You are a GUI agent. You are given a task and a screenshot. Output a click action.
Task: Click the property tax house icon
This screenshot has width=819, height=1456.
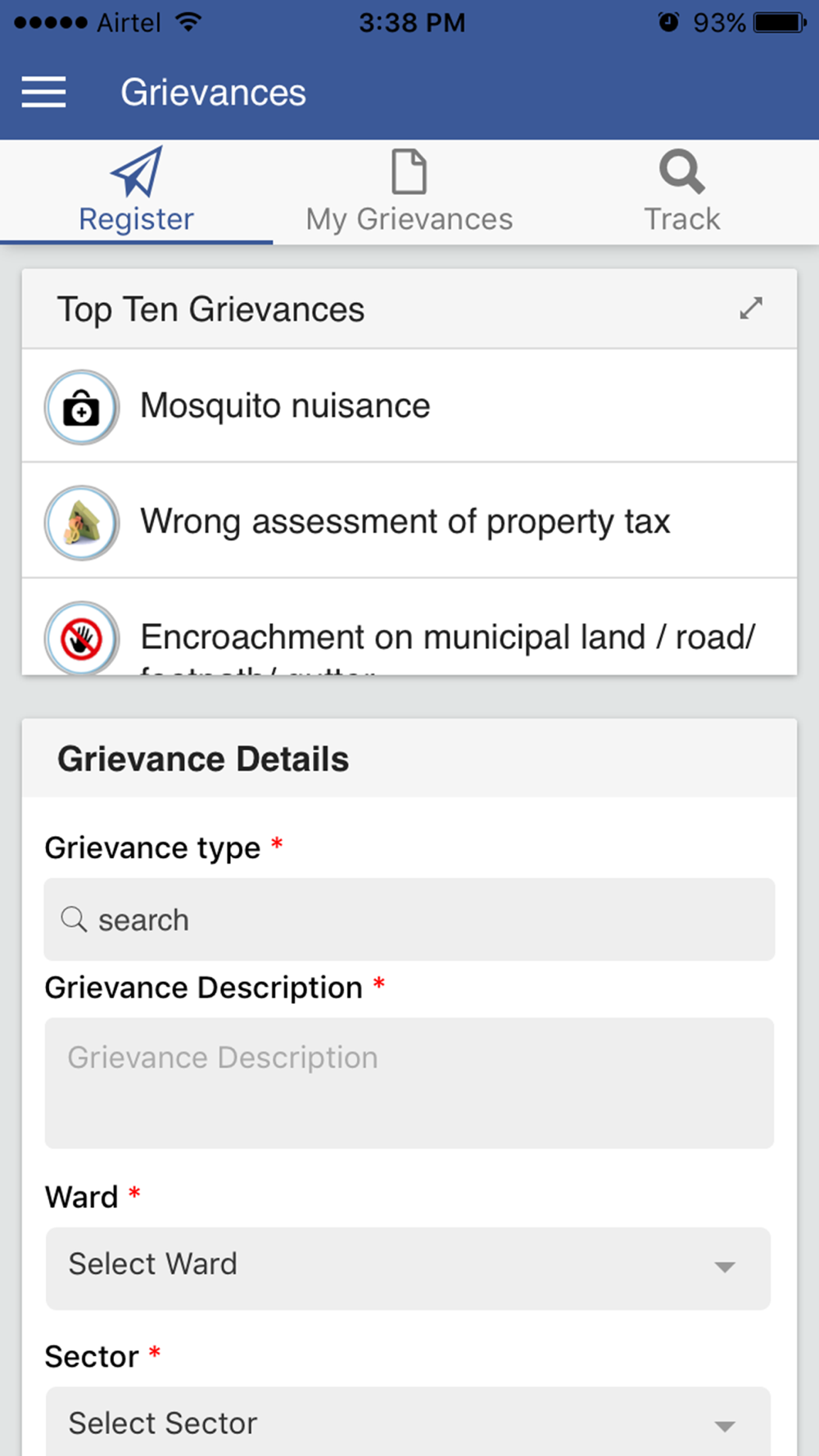(82, 522)
